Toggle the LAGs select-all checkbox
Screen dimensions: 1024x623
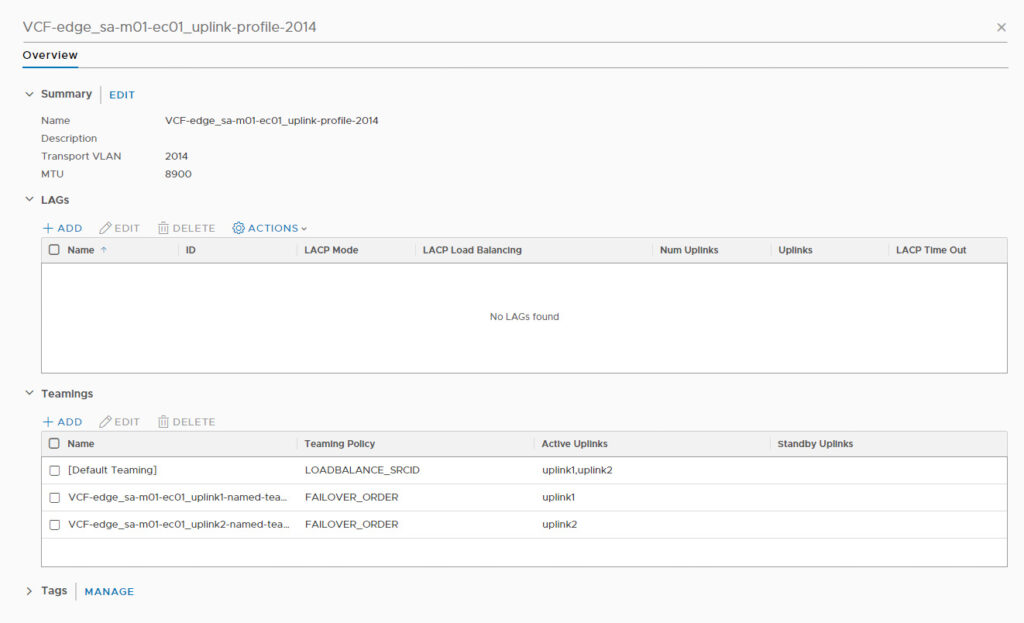(54, 249)
